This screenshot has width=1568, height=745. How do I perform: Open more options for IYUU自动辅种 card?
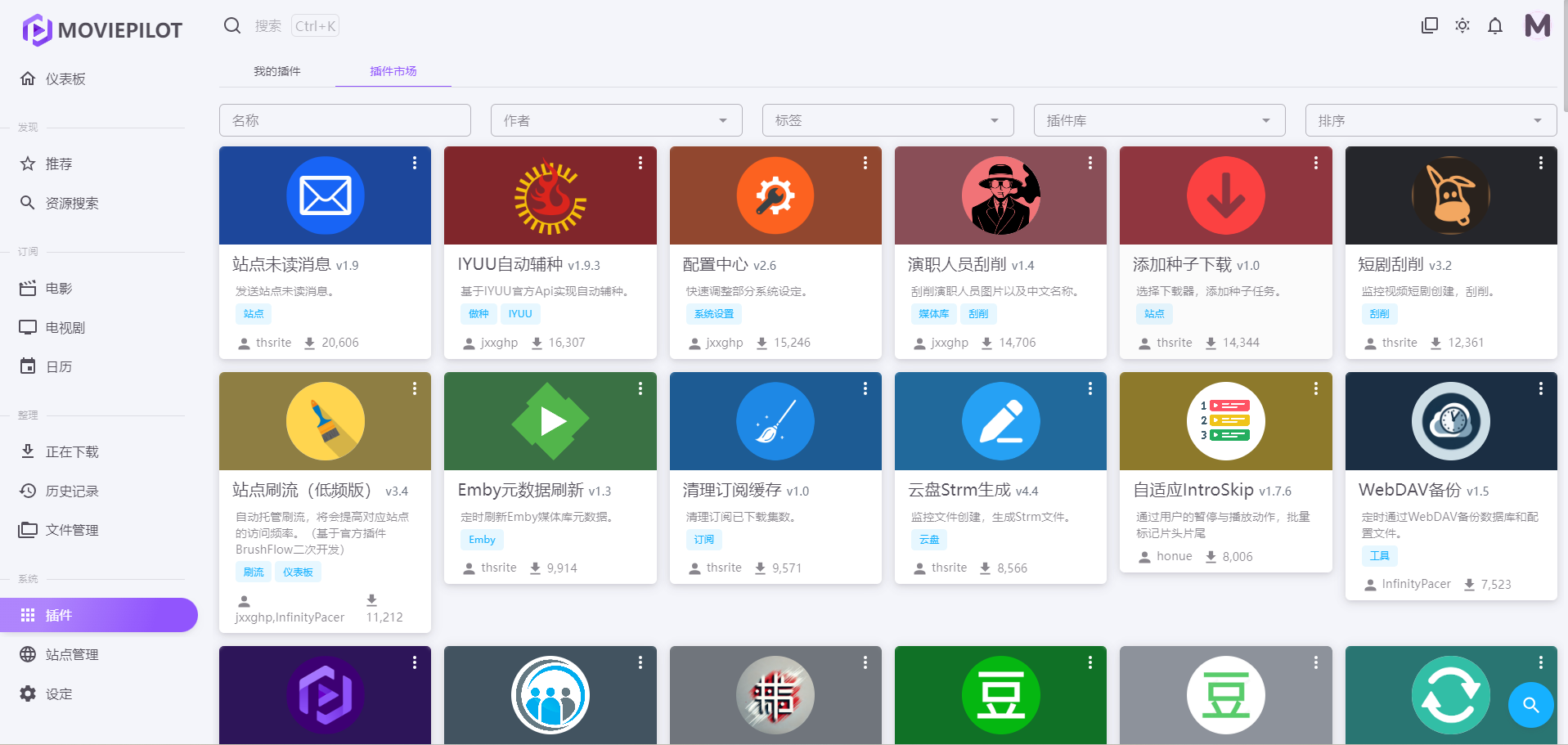640,163
